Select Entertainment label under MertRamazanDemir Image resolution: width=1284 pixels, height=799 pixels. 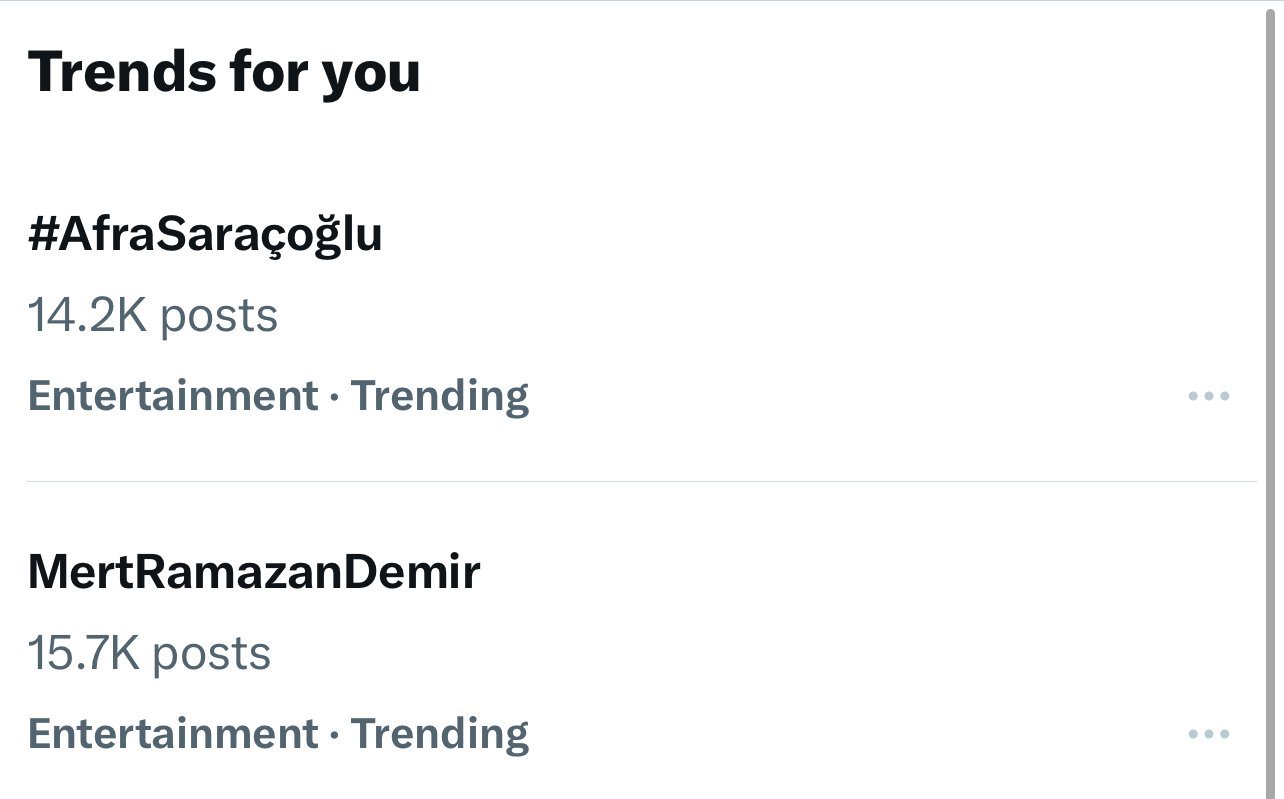pos(172,734)
